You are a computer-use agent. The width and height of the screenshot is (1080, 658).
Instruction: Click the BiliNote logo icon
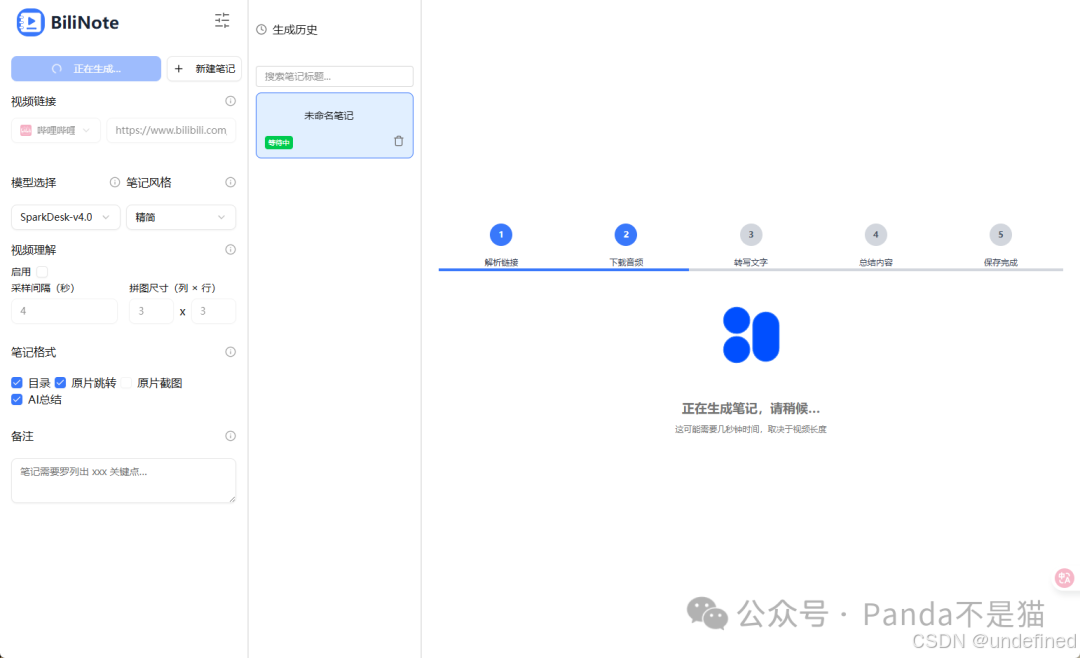(30, 22)
